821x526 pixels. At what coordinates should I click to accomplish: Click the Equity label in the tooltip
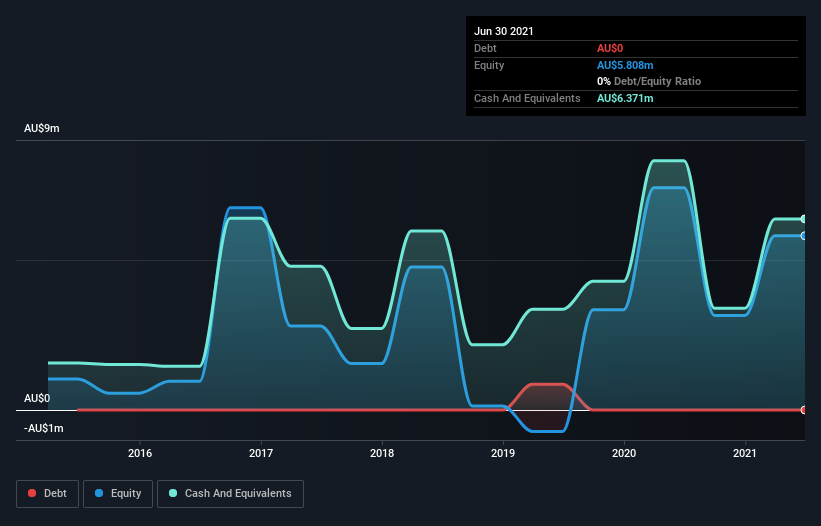pyautogui.click(x=489, y=65)
